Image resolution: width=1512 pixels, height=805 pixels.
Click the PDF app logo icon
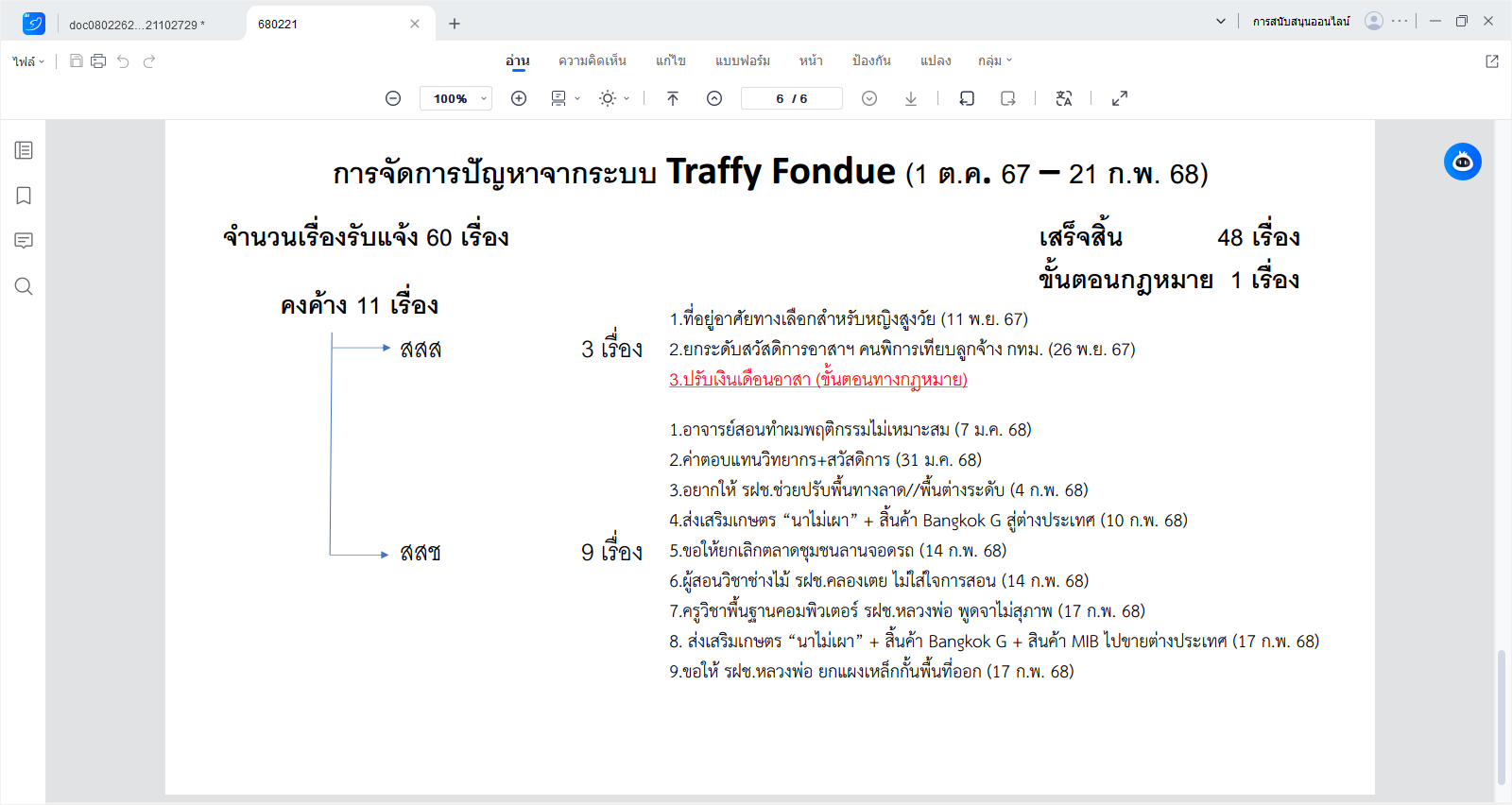pos(34,23)
